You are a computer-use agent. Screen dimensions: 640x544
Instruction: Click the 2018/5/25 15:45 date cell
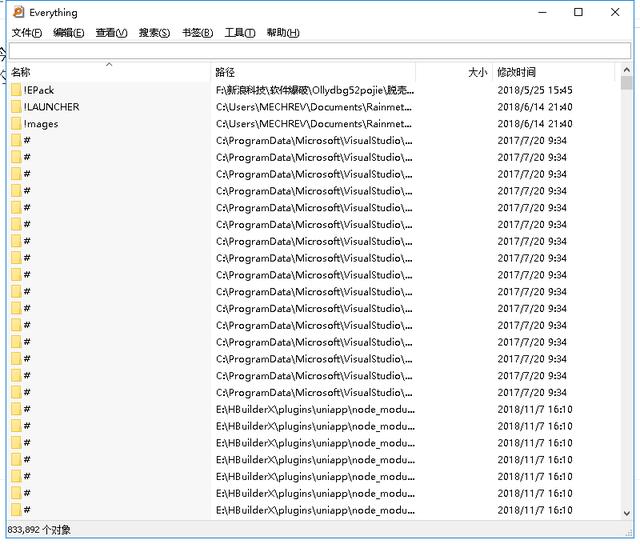535,90
